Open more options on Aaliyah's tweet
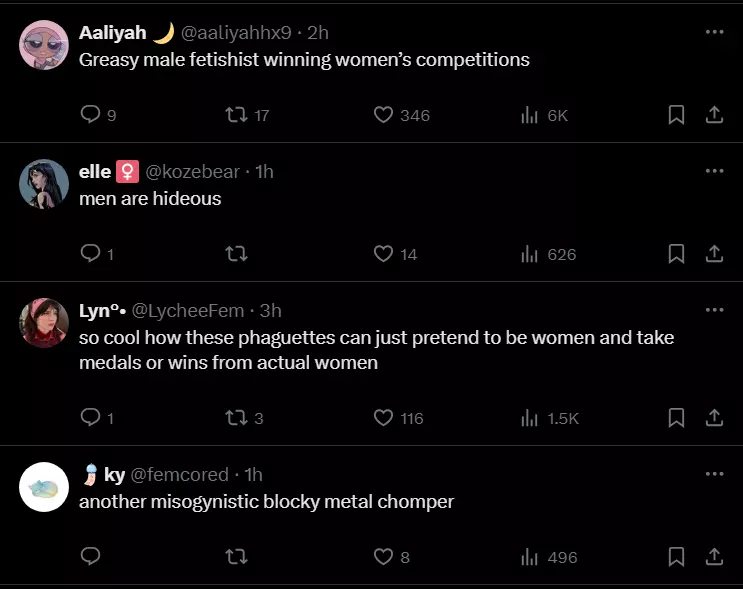The width and height of the screenshot is (743, 589). (x=713, y=32)
